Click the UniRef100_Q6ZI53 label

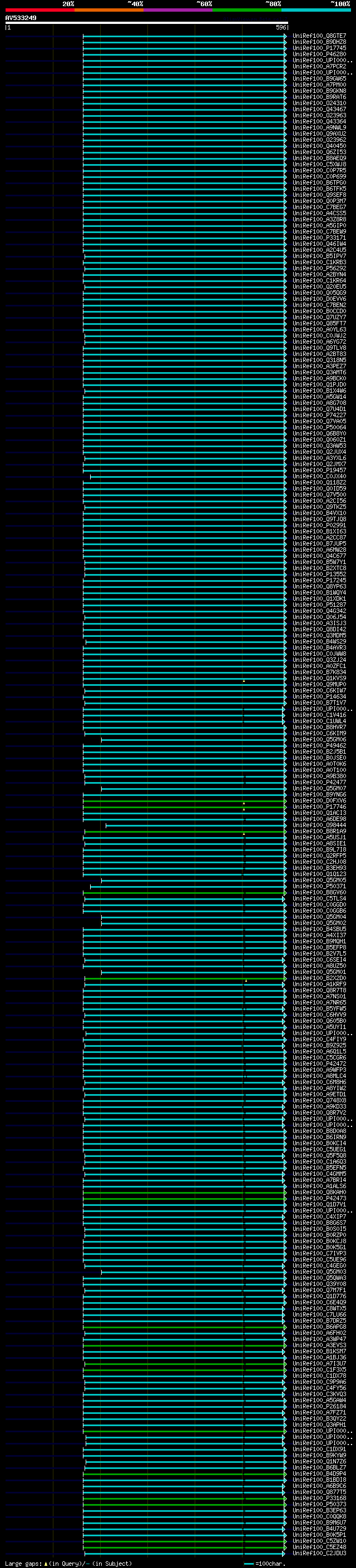(x=319, y=152)
